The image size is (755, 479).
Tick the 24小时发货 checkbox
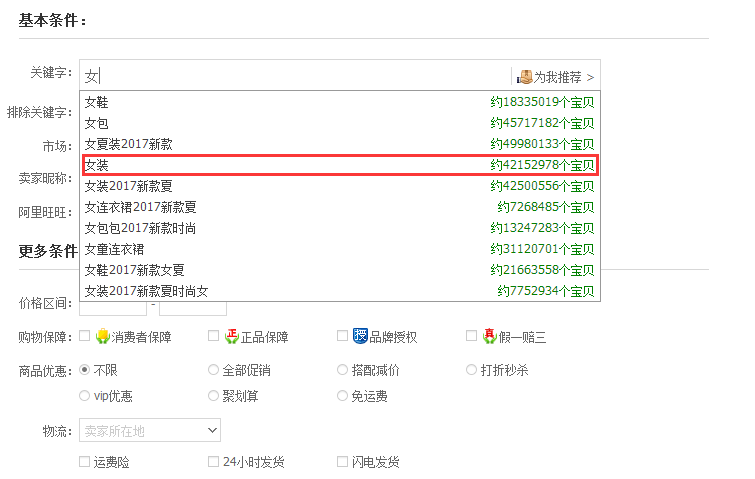[214, 462]
